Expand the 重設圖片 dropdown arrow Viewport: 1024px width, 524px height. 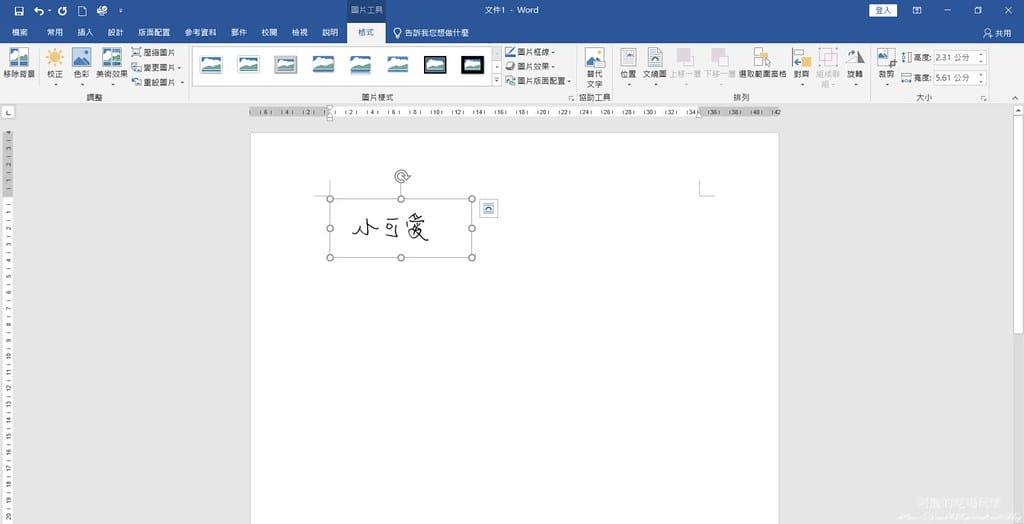click(x=182, y=82)
